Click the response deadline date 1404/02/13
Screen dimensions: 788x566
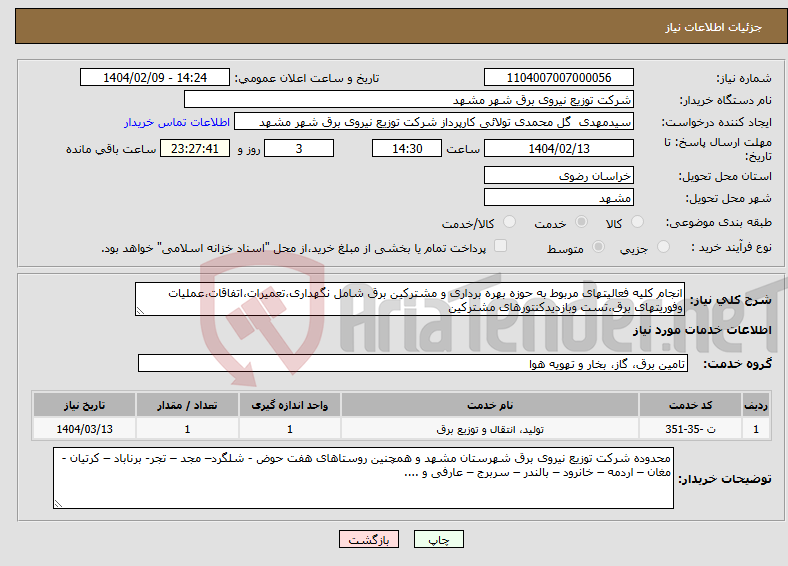(x=558, y=148)
